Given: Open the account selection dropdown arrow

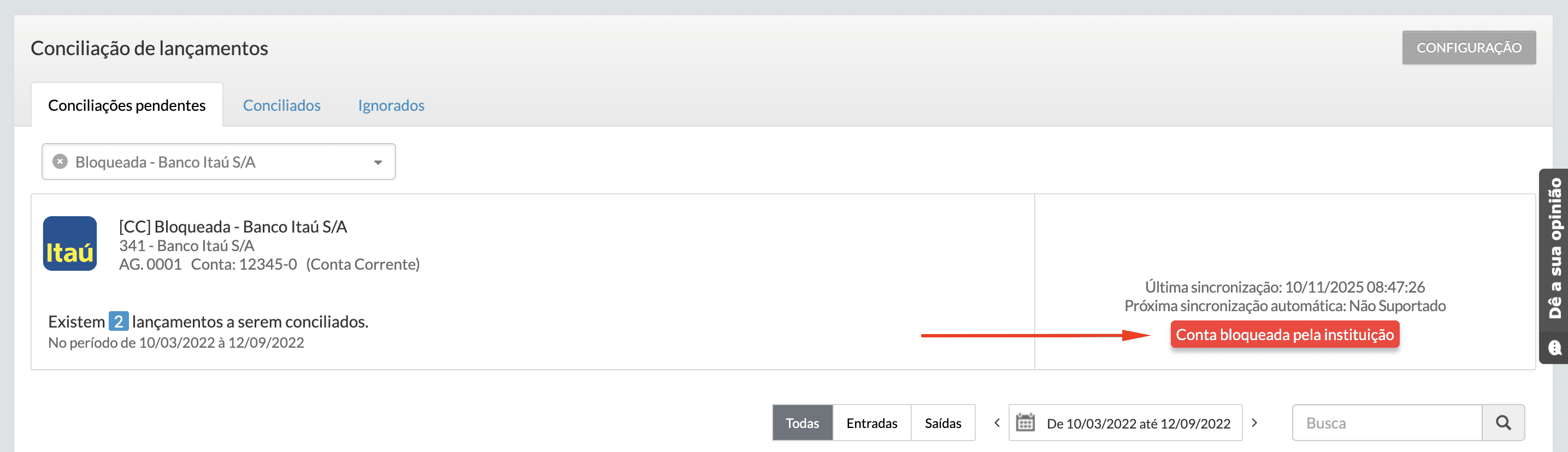Looking at the screenshot, I should click(x=378, y=162).
